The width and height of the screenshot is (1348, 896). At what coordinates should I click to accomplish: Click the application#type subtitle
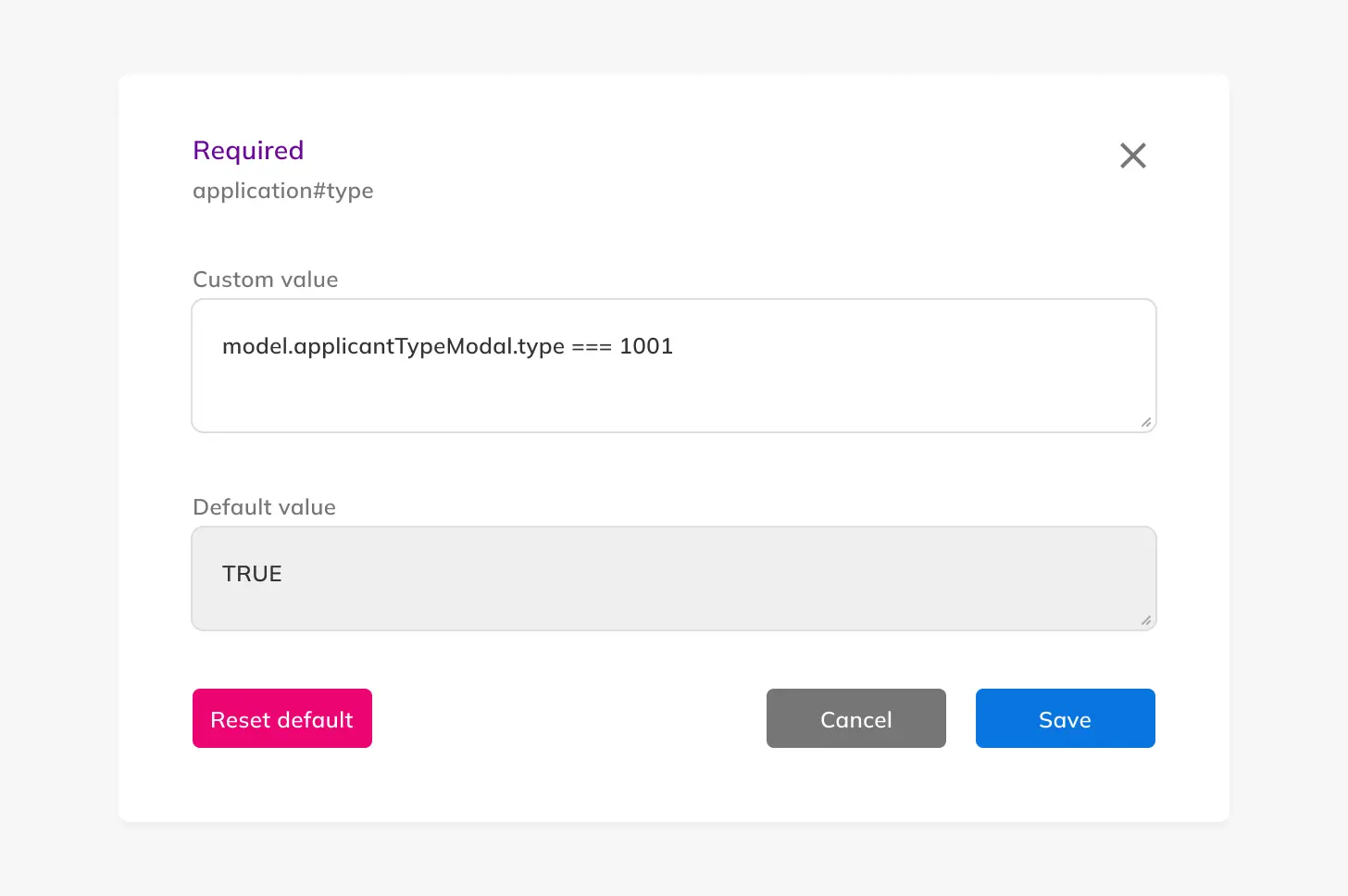click(x=283, y=191)
